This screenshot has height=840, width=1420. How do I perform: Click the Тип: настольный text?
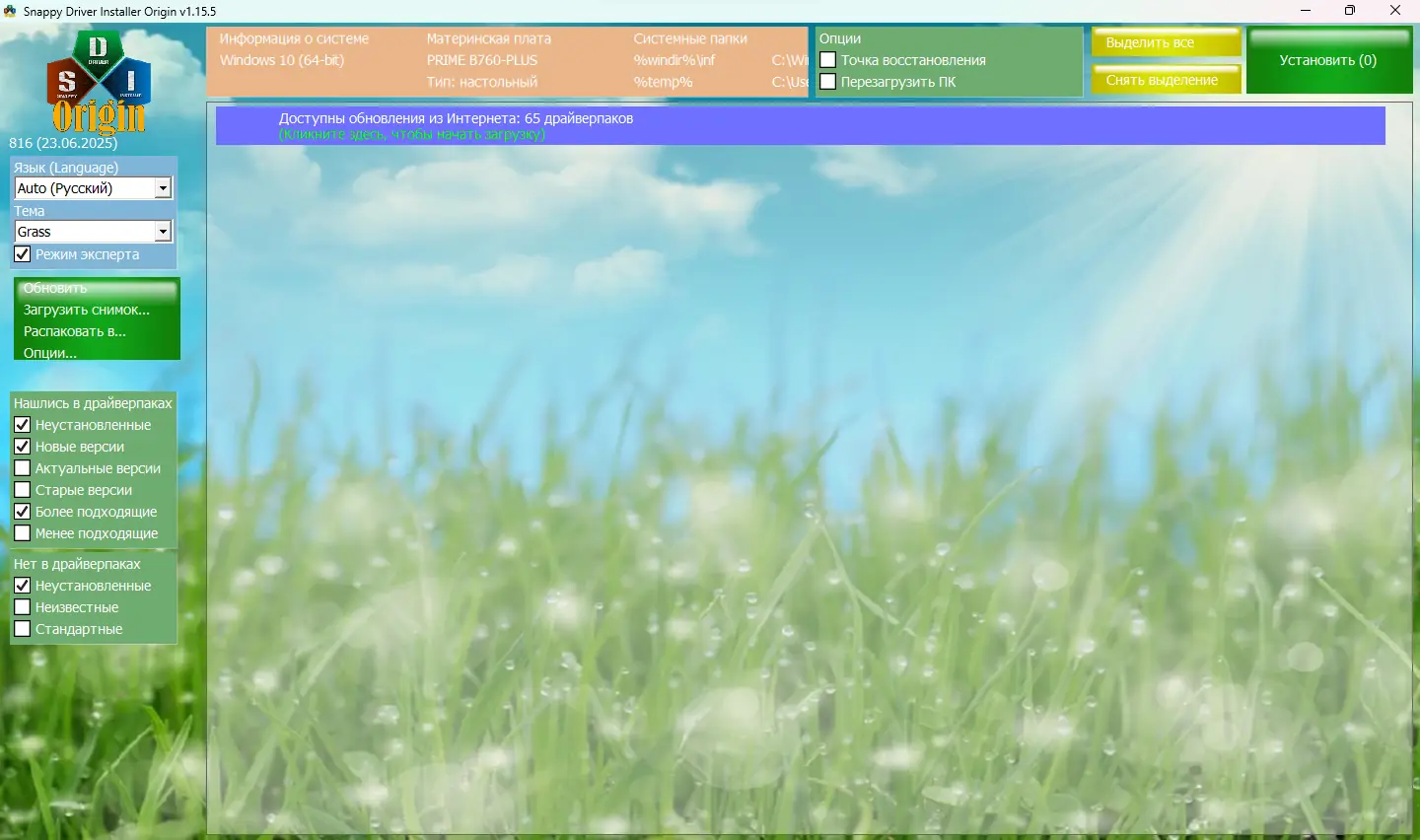click(482, 82)
